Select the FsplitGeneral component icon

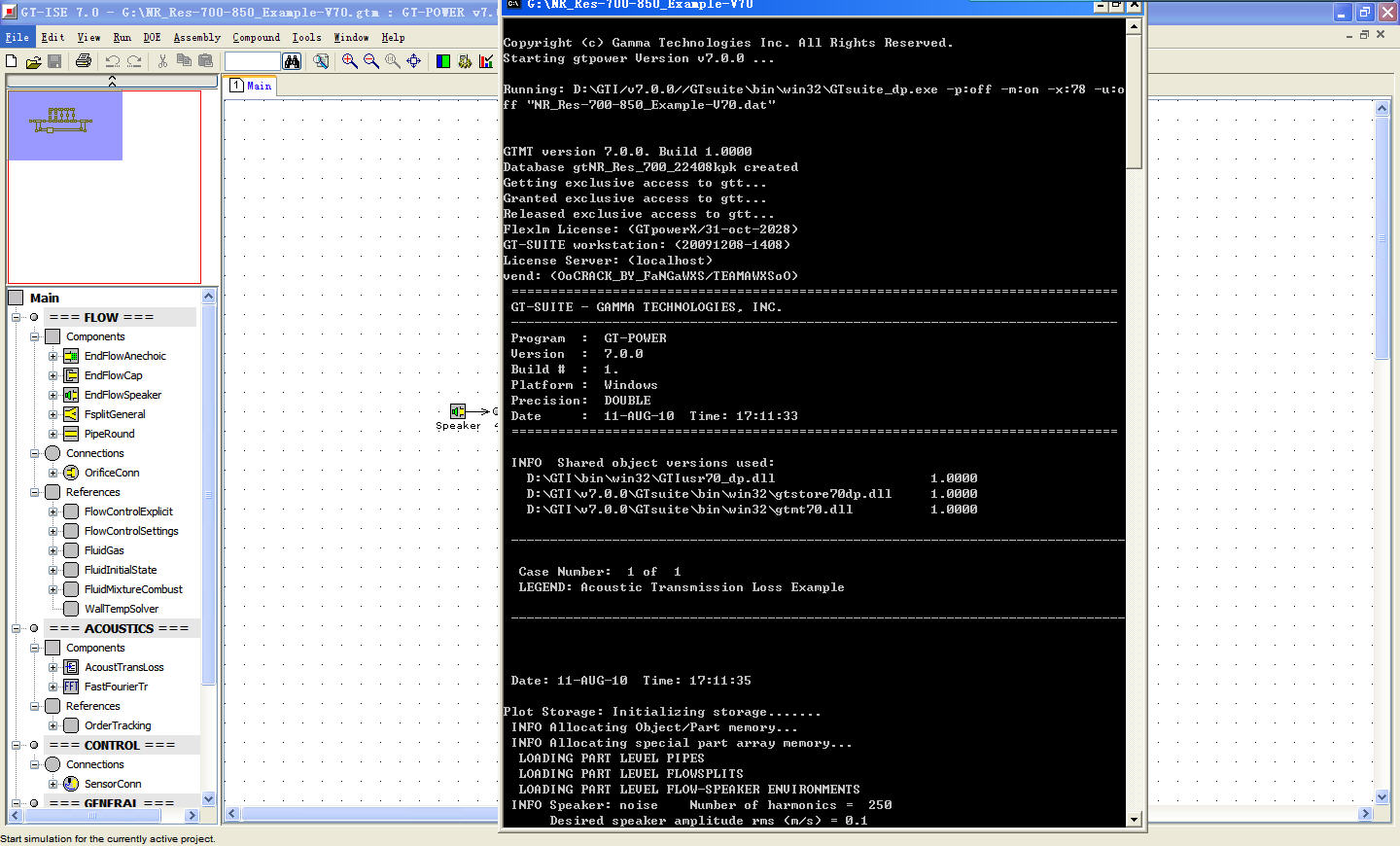[71, 414]
